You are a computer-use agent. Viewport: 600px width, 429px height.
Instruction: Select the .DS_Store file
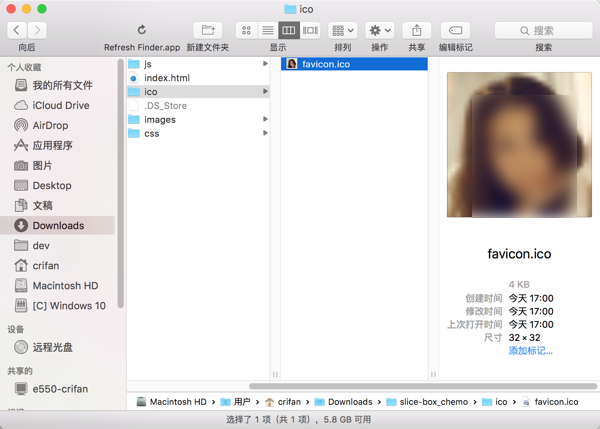click(198, 106)
